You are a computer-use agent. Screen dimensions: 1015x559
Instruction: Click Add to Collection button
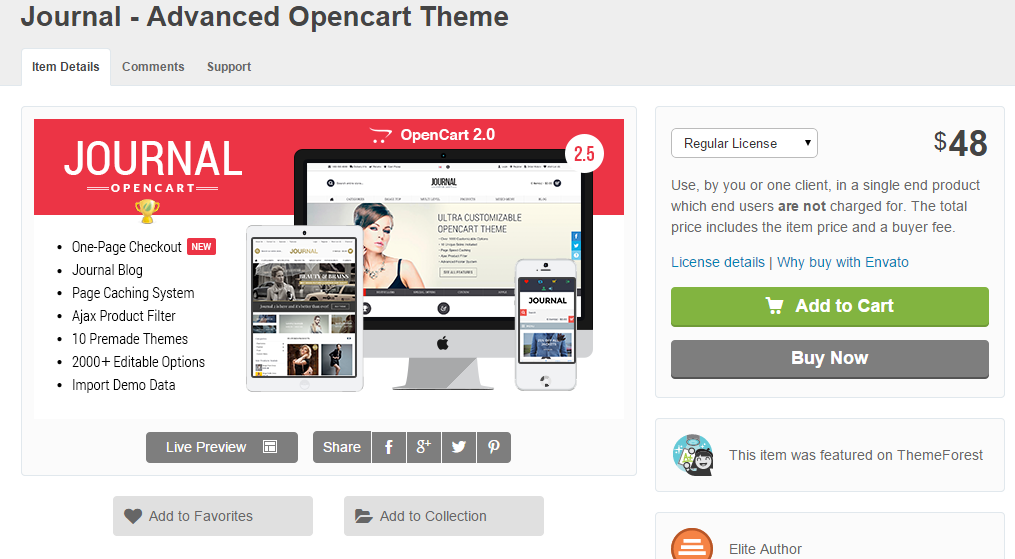point(443,516)
